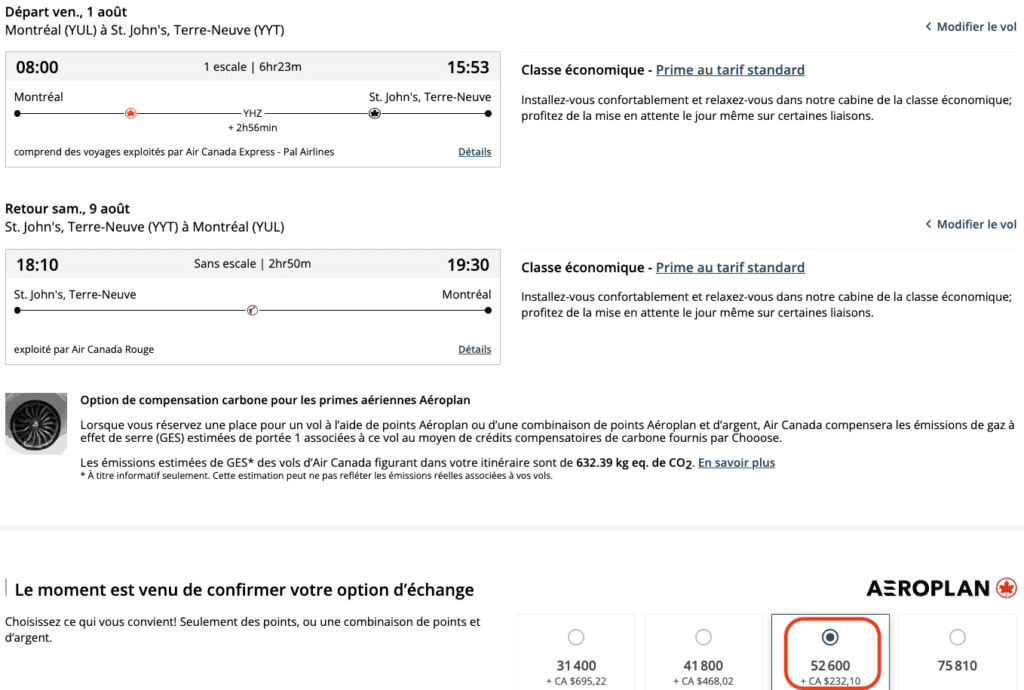This screenshot has height=690, width=1024.
Task: Click the YHZ layover label on the departure route
Action: 252,114
